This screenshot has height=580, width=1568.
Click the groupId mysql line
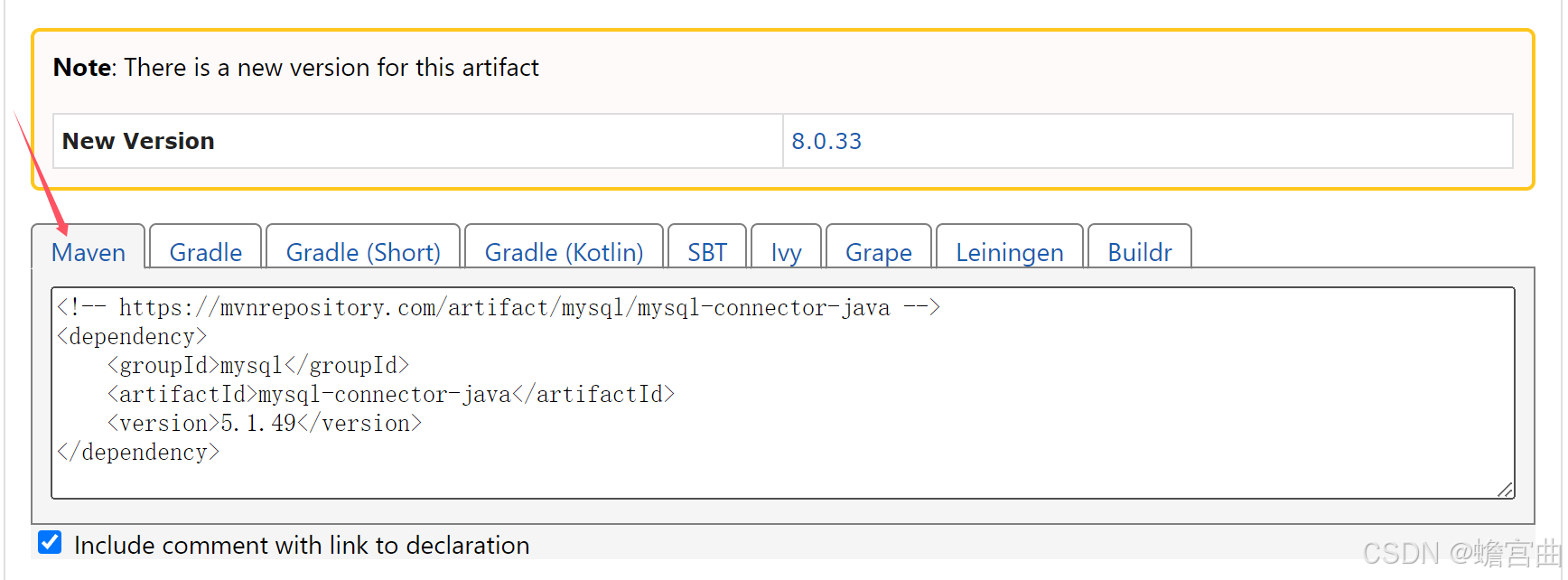tap(258, 365)
